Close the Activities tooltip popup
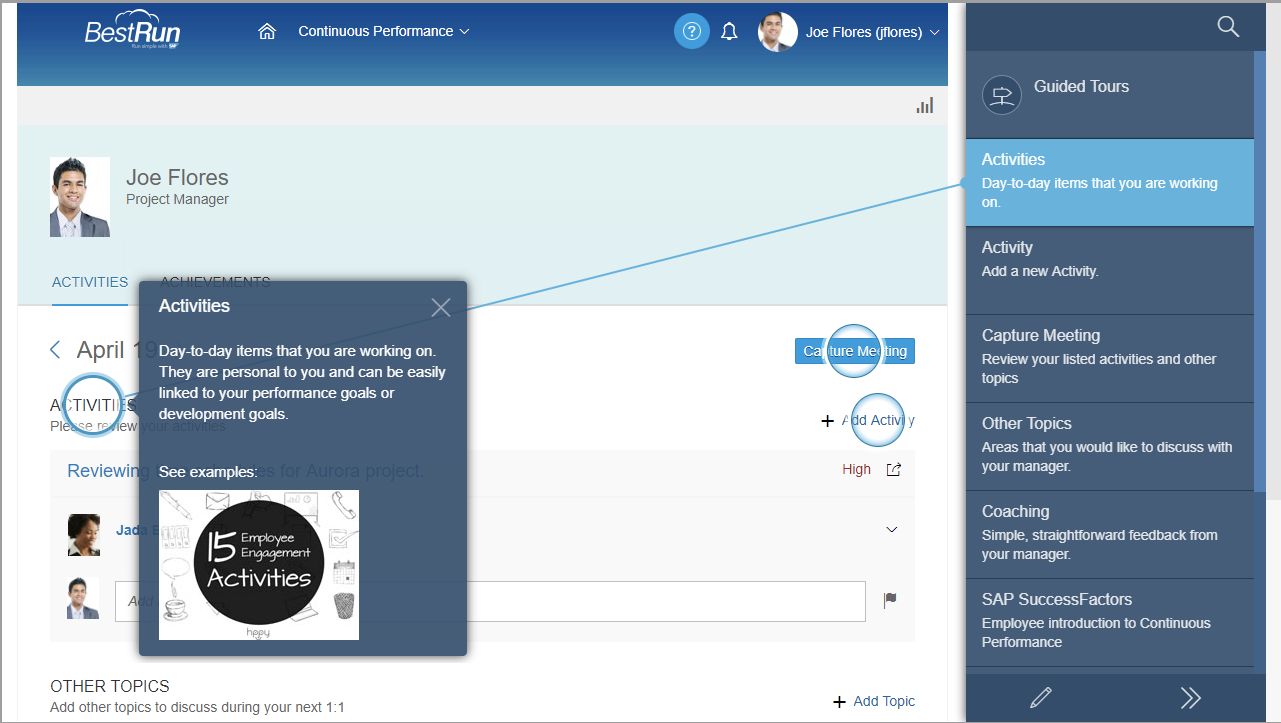This screenshot has width=1281, height=723. [x=441, y=307]
